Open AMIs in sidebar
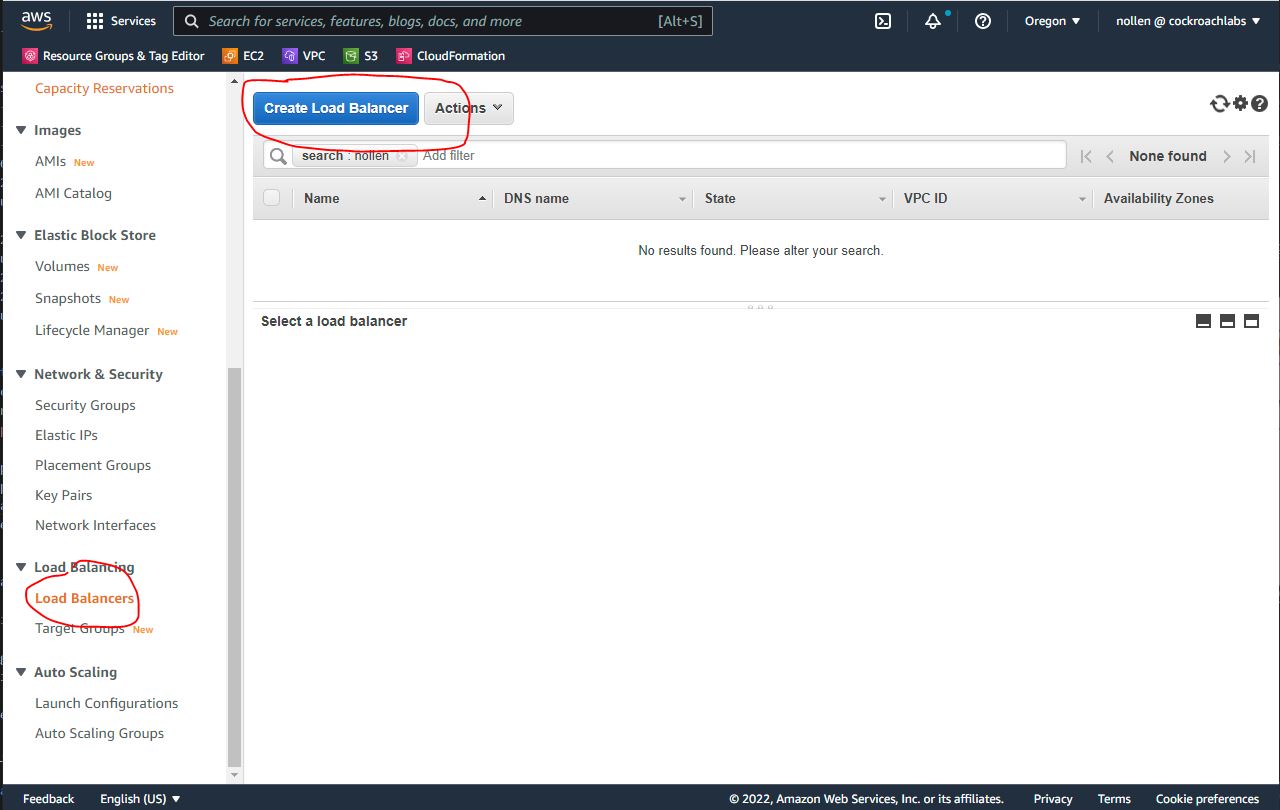Viewport: 1280px width, 810px height. pos(51,161)
